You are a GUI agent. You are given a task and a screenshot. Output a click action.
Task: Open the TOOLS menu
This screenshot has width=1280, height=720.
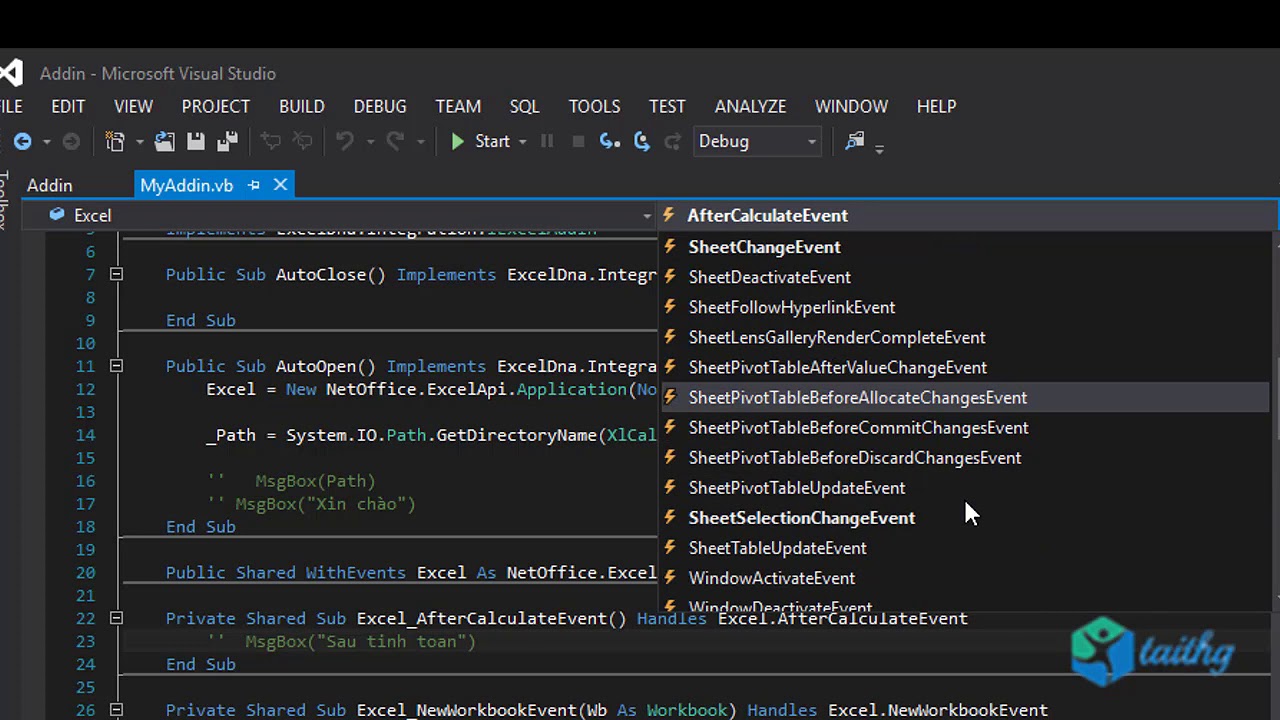(594, 106)
